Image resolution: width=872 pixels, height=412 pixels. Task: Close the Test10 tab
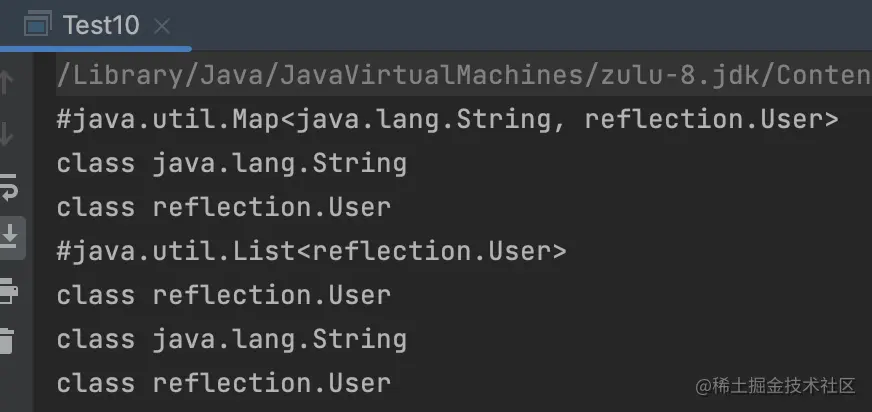161,26
